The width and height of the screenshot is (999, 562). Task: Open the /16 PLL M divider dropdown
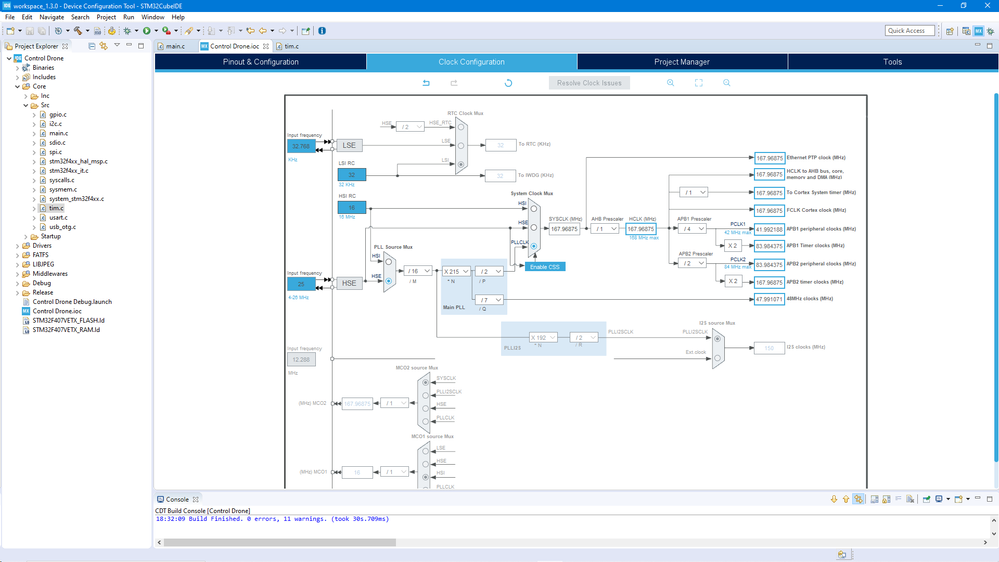(418, 271)
